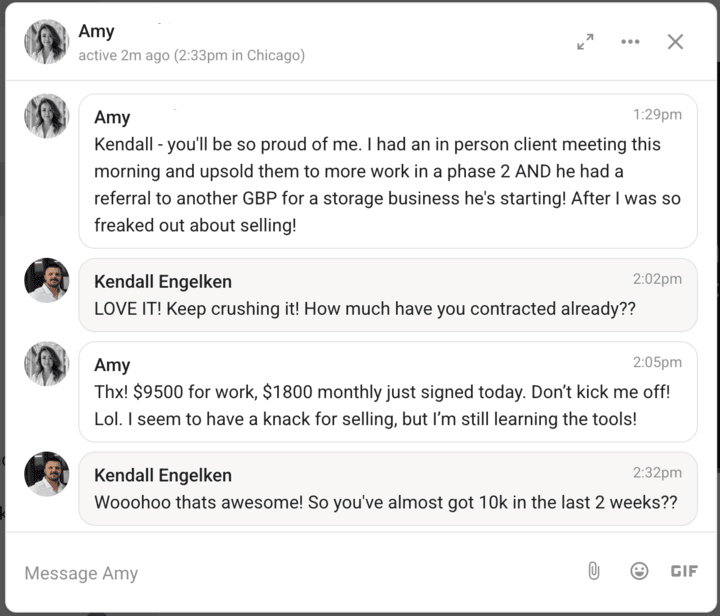The height and width of the screenshot is (616, 720).
Task: Click Kendall's avatar beside the 2:32pm message
Action: coord(46,474)
